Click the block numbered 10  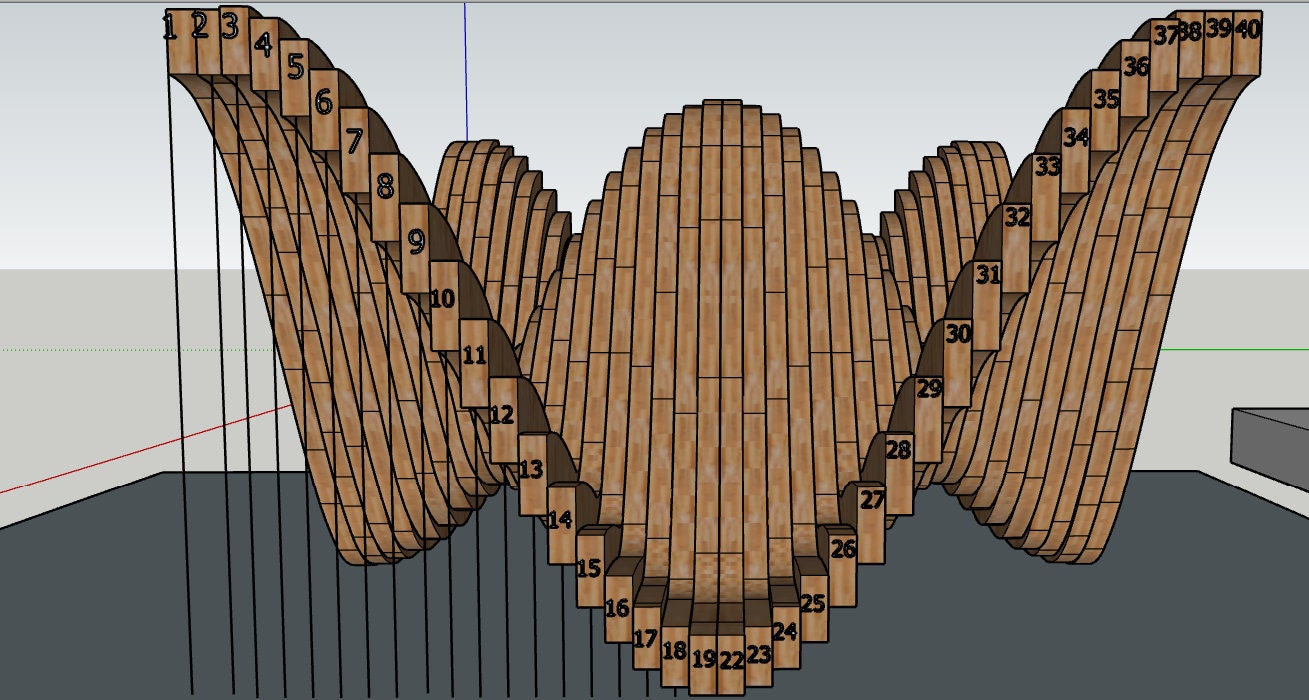[x=444, y=306]
